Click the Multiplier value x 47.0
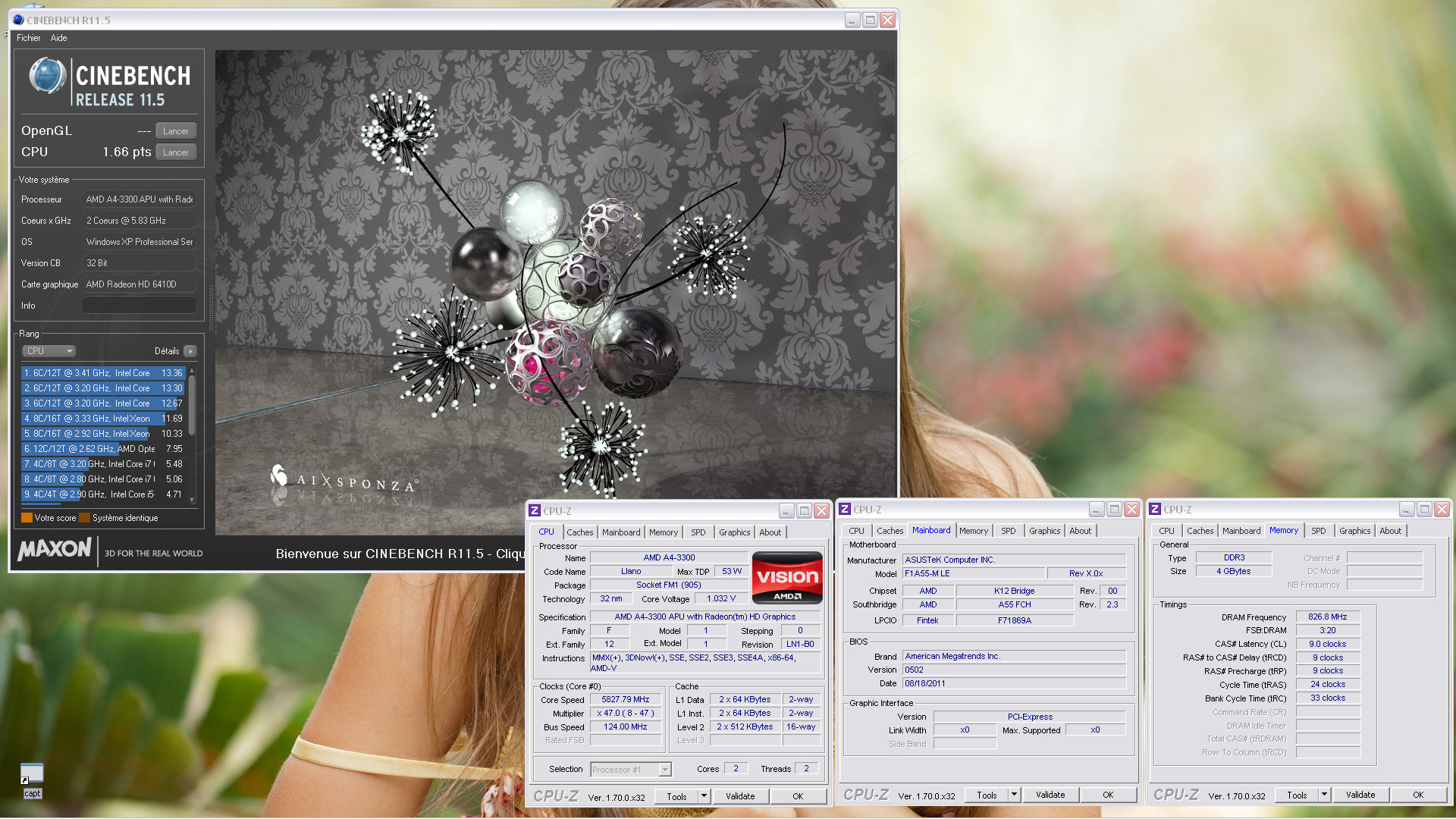This screenshot has width=1456, height=819. [626, 714]
